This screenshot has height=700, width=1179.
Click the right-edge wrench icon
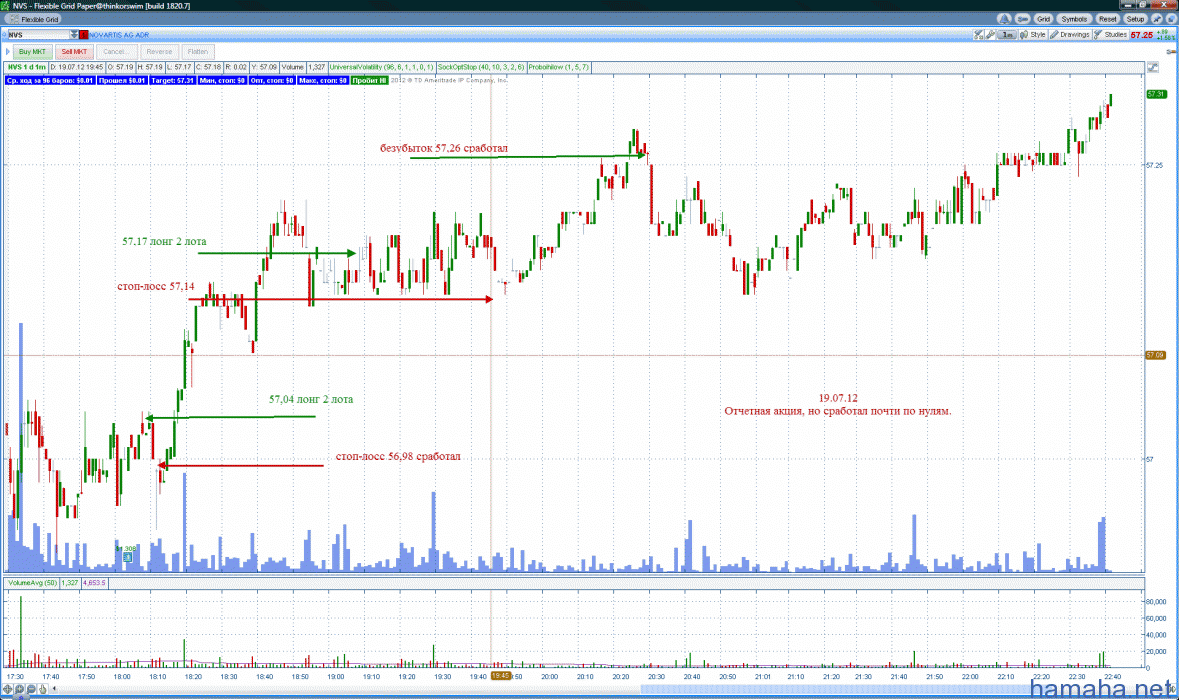(1171, 51)
